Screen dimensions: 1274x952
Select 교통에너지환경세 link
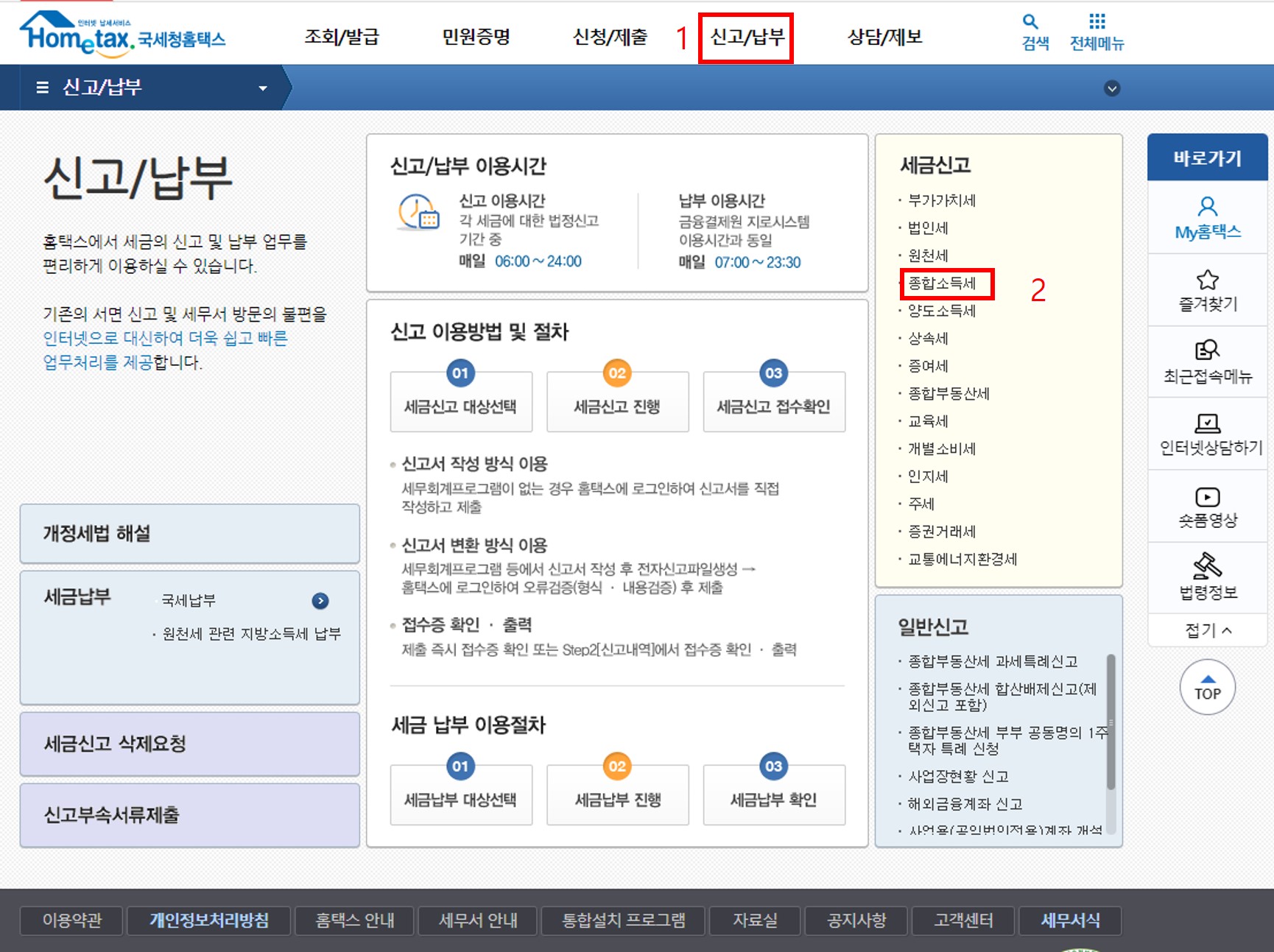click(962, 560)
